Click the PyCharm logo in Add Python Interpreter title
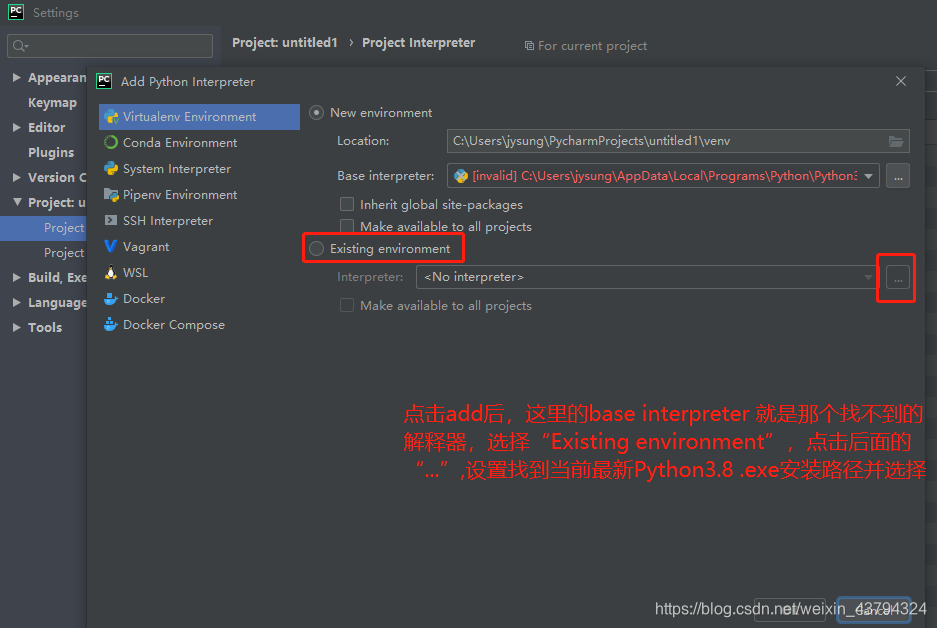Viewport: 937px width, 628px height. tap(104, 81)
